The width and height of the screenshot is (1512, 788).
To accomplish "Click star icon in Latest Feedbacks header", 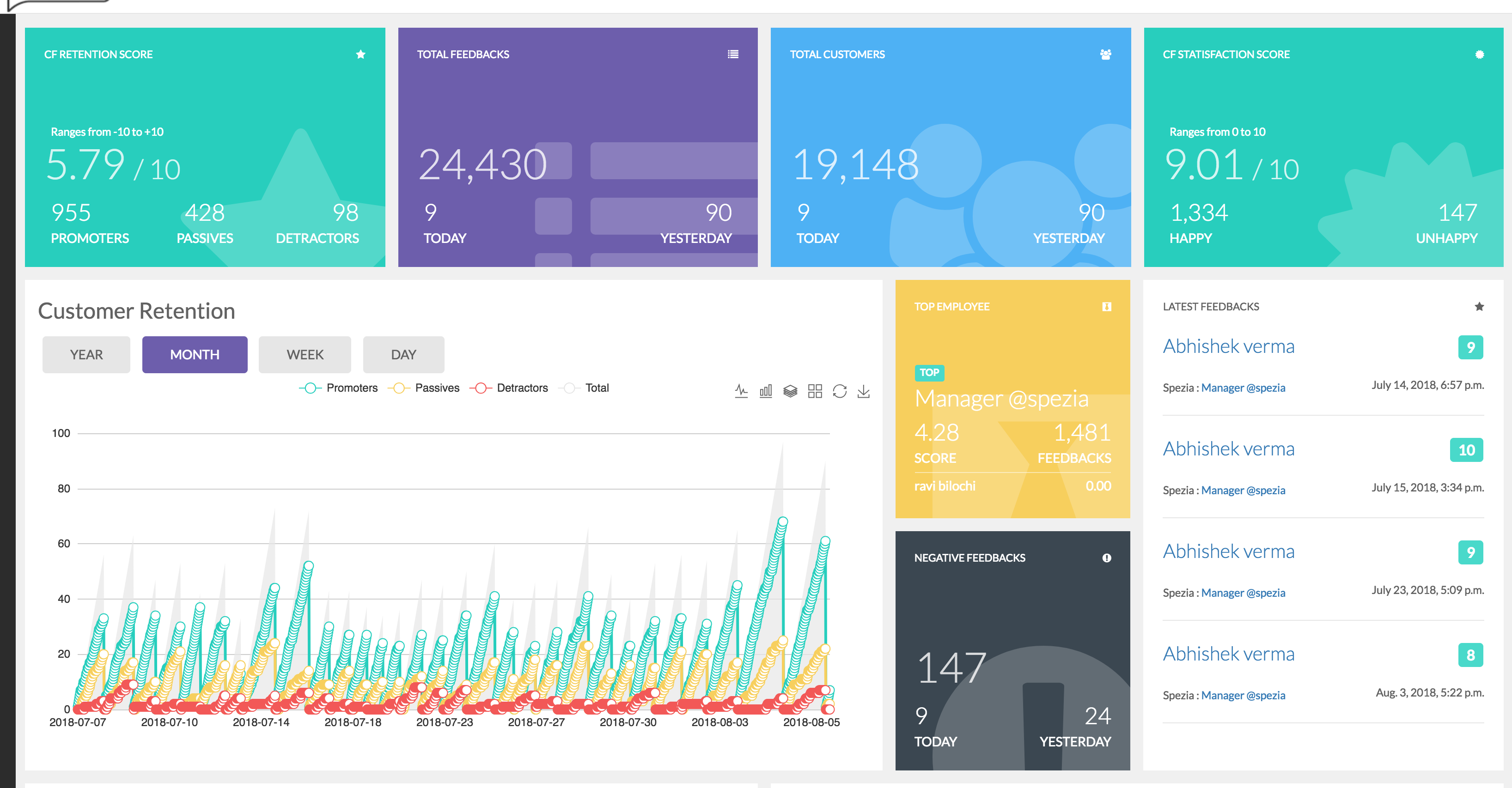I will pyautogui.click(x=1479, y=306).
